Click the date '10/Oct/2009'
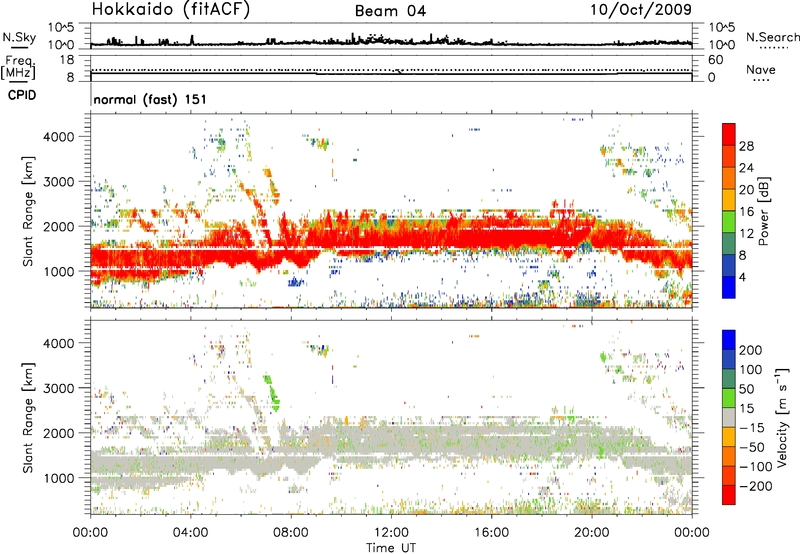Image resolution: width=800 pixels, height=554 pixels. tap(641, 10)
